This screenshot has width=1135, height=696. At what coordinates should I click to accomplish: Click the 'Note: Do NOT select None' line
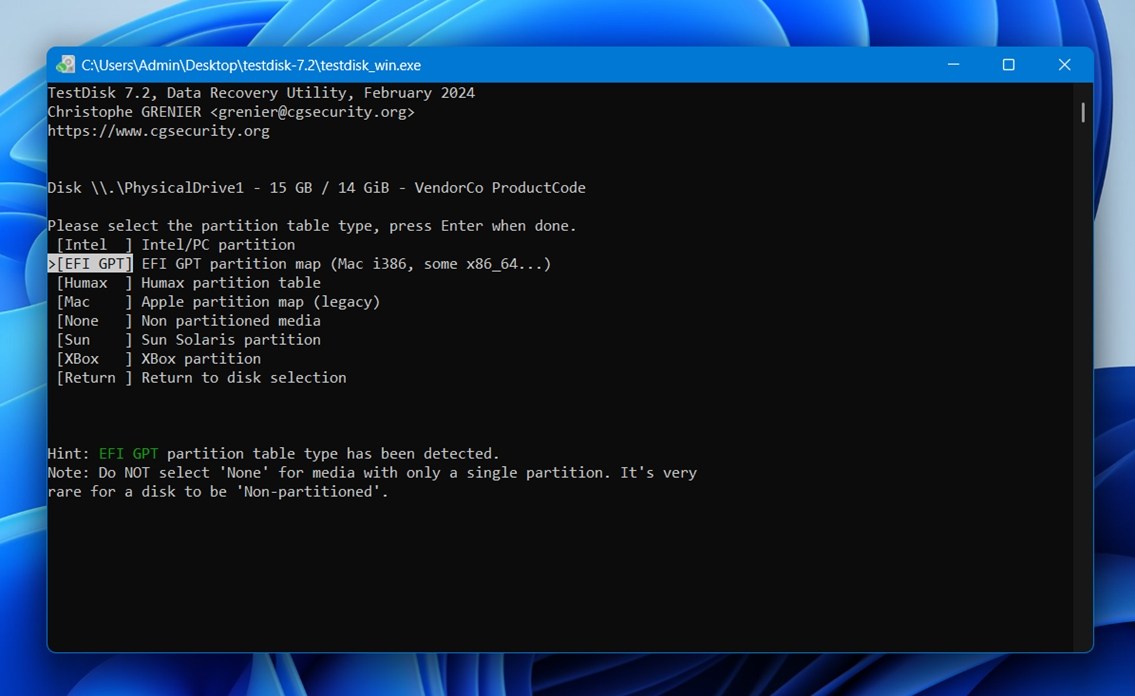click(372, 472)
